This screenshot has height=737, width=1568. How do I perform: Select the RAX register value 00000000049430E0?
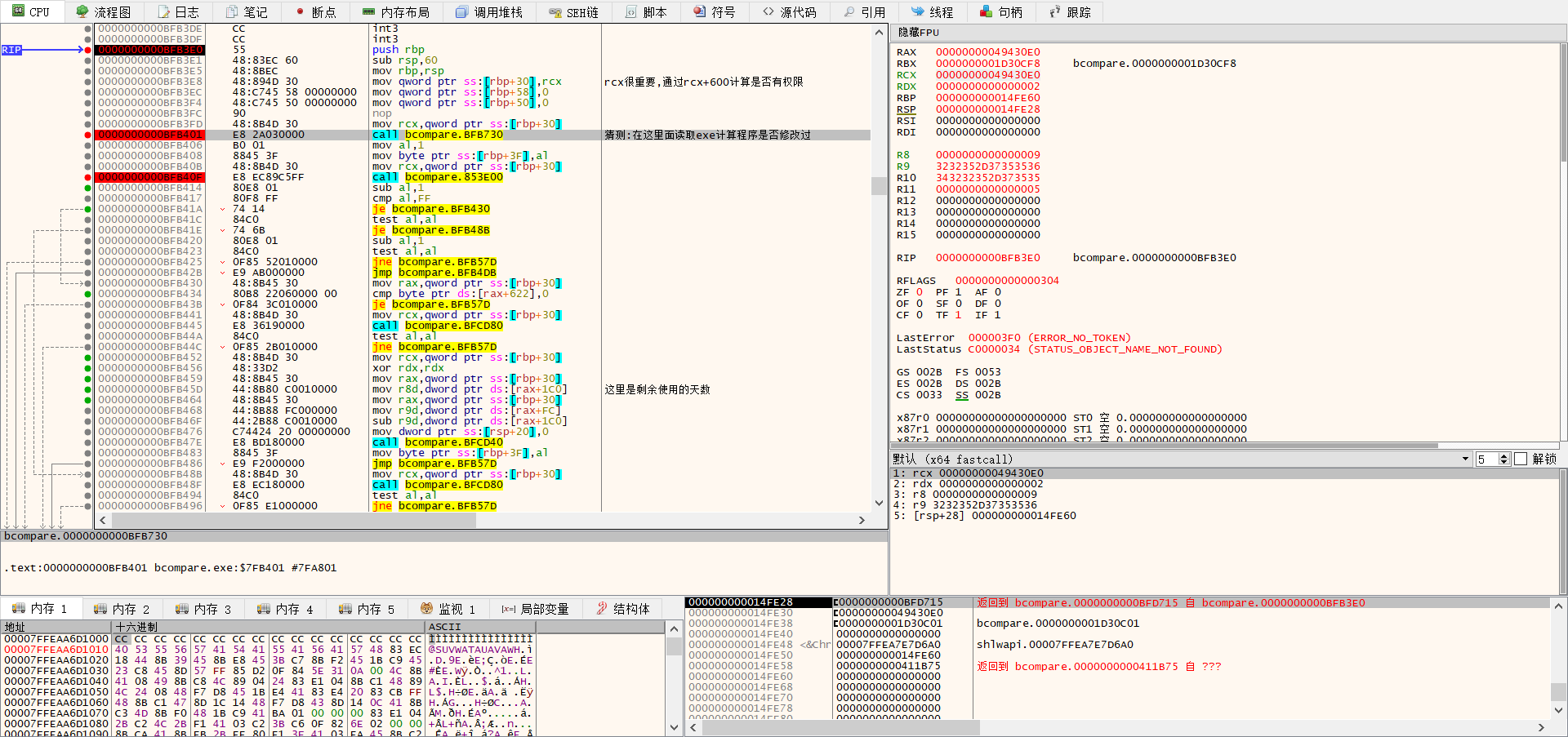[x=988, y=52]
